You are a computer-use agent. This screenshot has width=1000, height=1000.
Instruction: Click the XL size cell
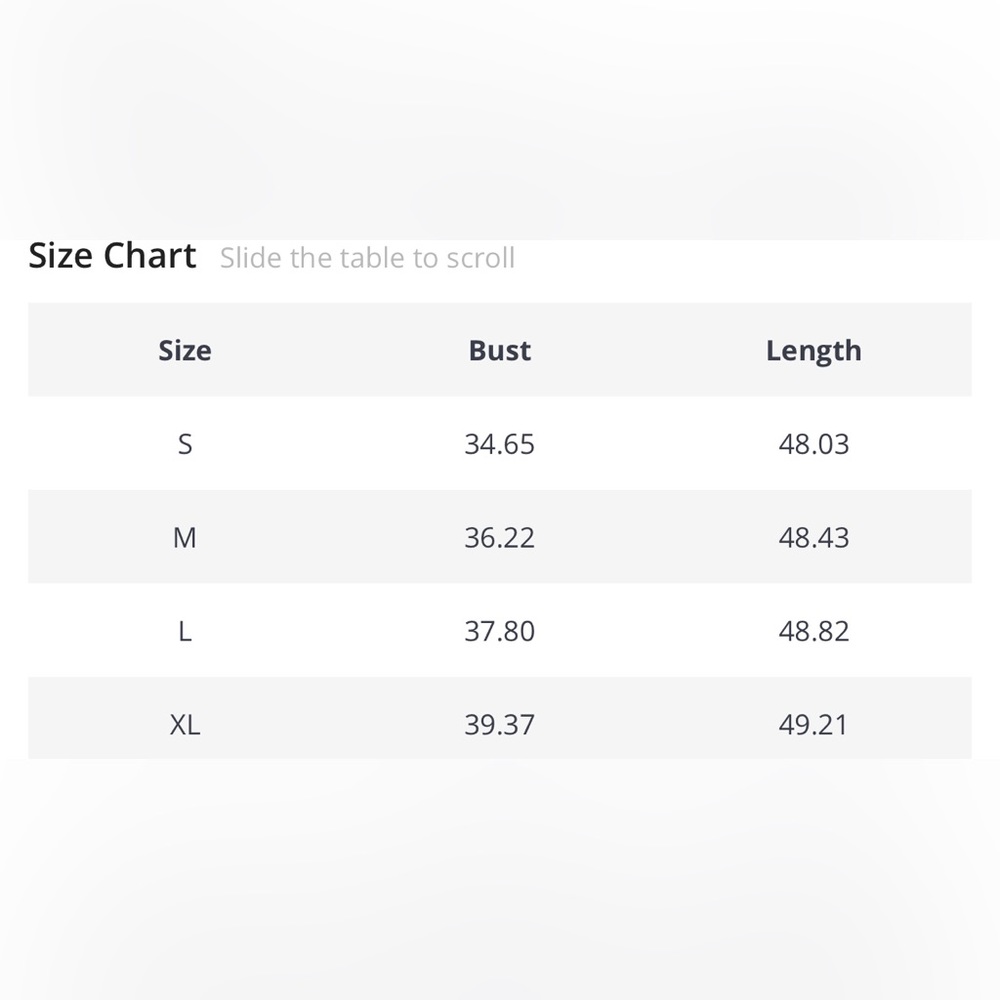pyautogui.click(x=185, y=725)
